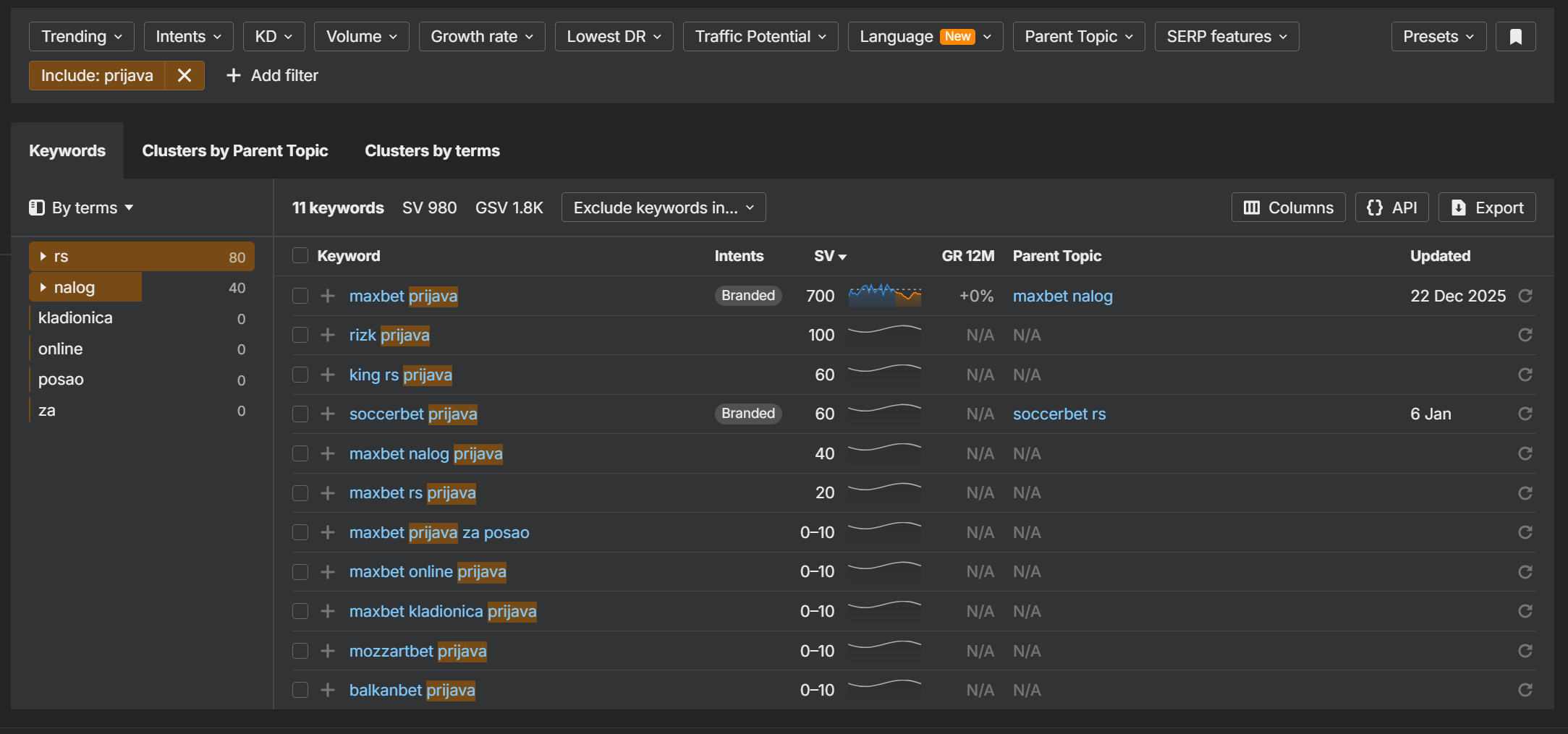Click the refresh icon for 'maxbet rs prijava'
This screenshot has width=1568, height=734.
pyautogui.click(x=1525, y=493)
